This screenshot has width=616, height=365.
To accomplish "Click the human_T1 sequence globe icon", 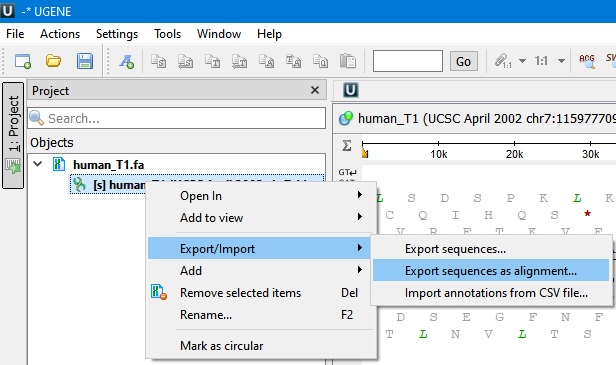I will (x=346, y=118).
